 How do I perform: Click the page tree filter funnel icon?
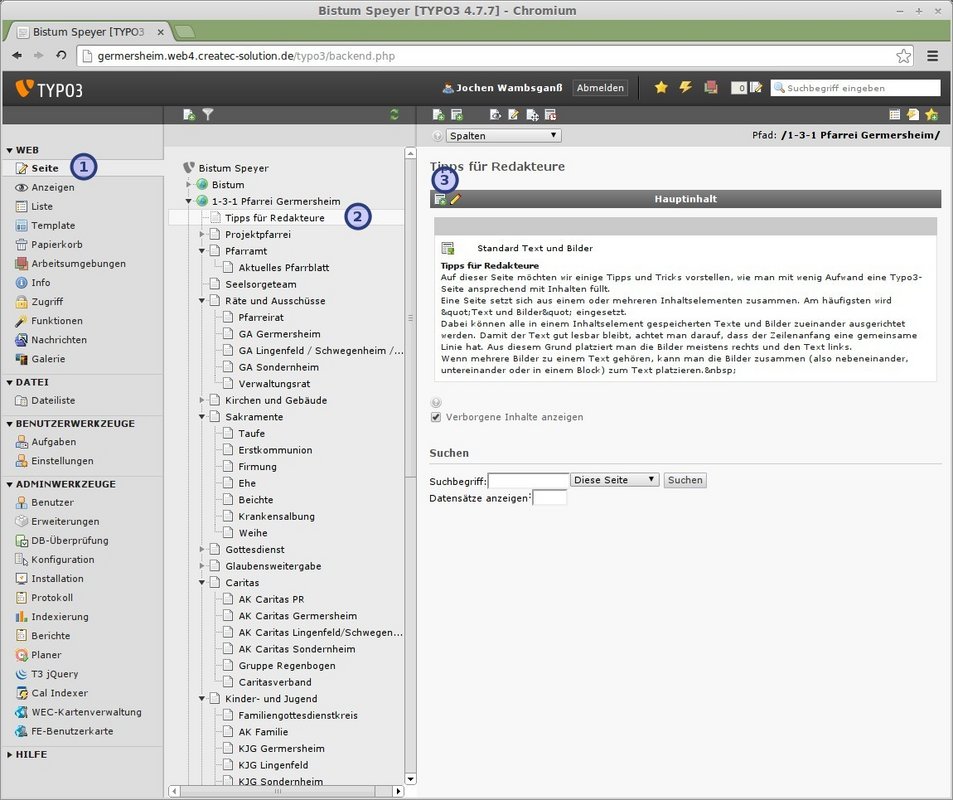click(208, 115)
